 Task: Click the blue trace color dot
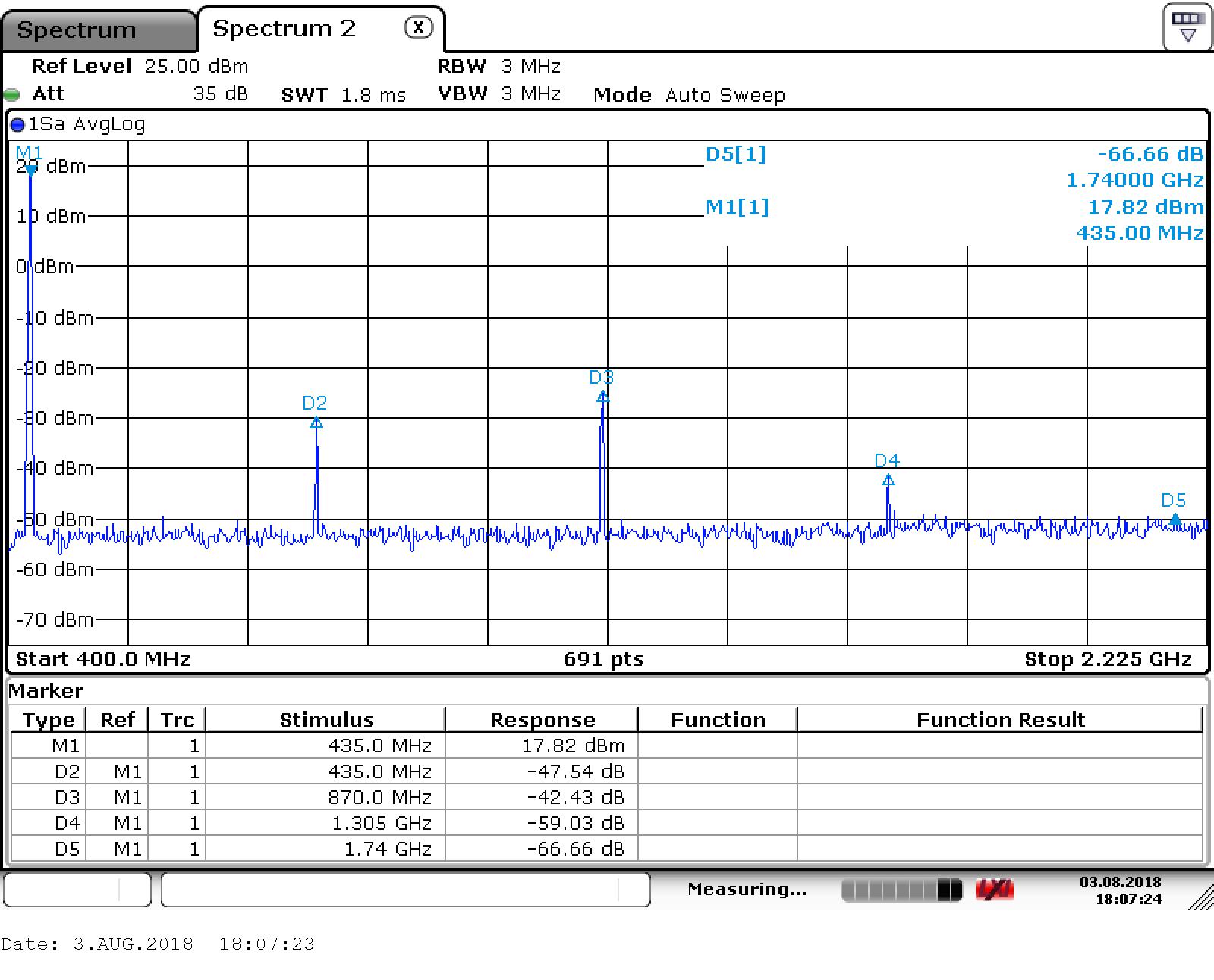click(x=17, y=124)
